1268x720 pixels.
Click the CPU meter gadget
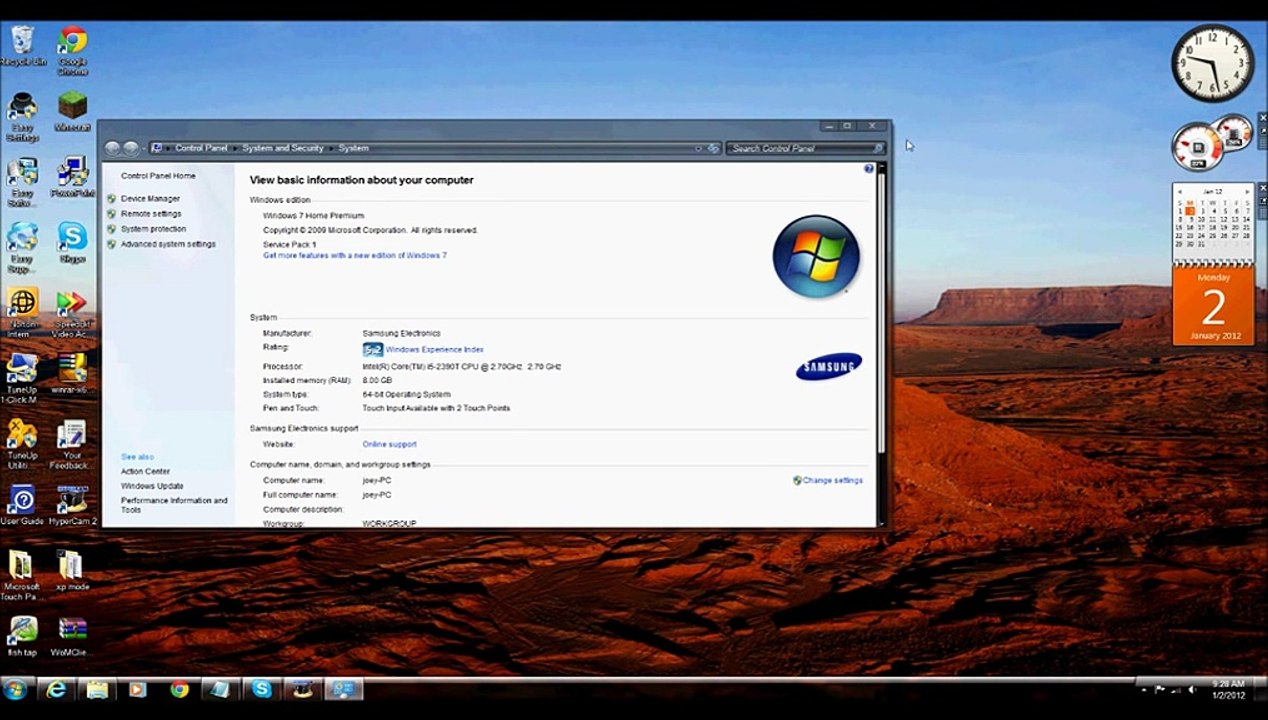point(1211,143)
